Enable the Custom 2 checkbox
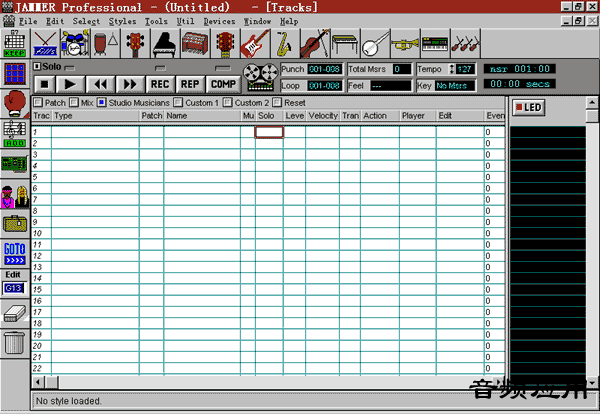This screenshot has width=600, height=414. 227,102
